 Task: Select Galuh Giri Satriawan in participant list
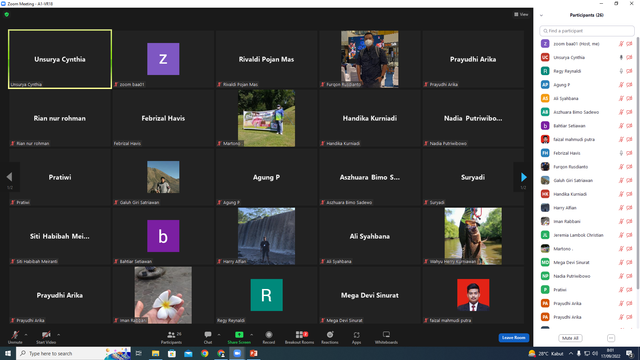pyautogui.click(x=587, y=180)
